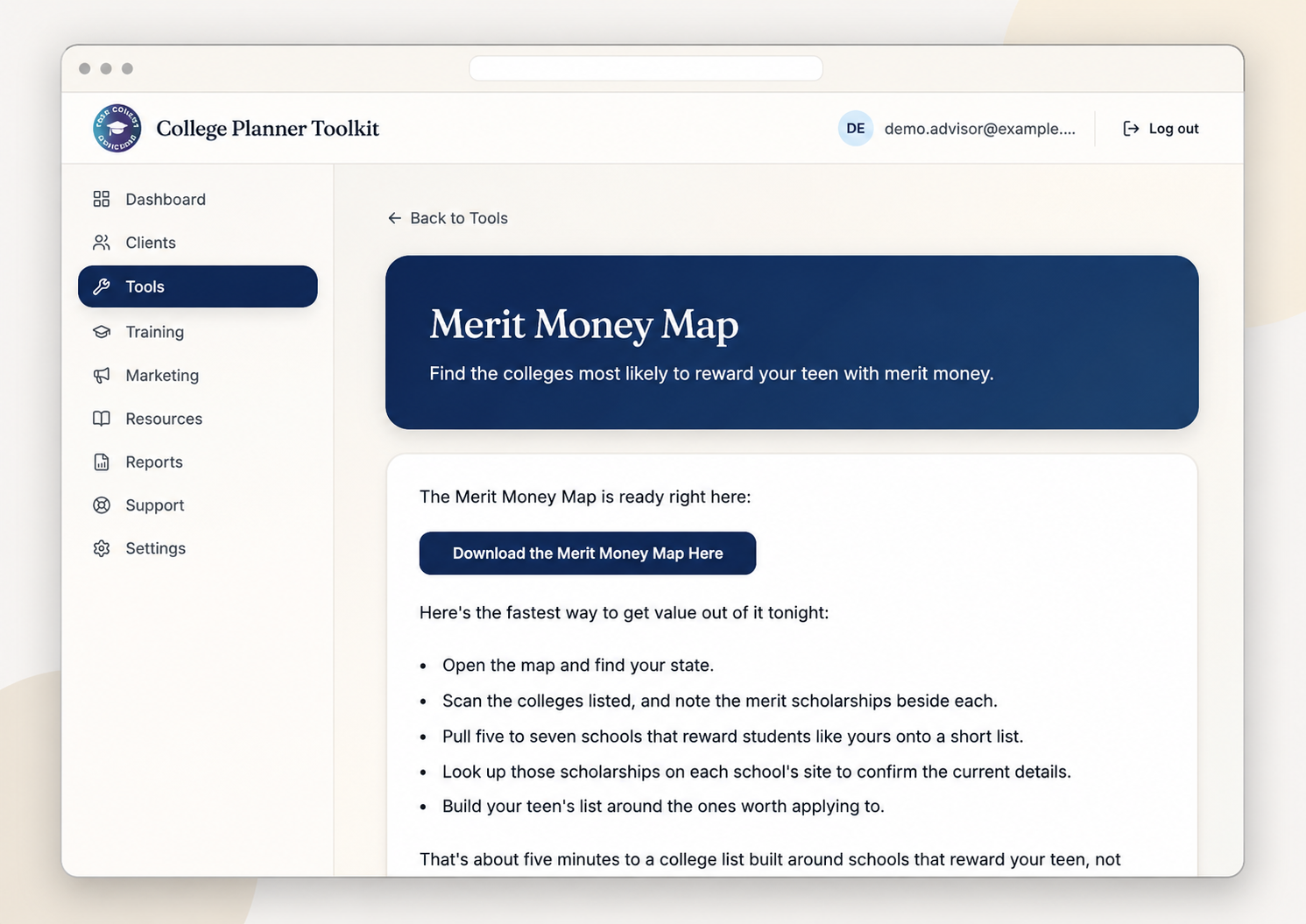
Task: Click the DE user avatar
Action: (856, 129)
